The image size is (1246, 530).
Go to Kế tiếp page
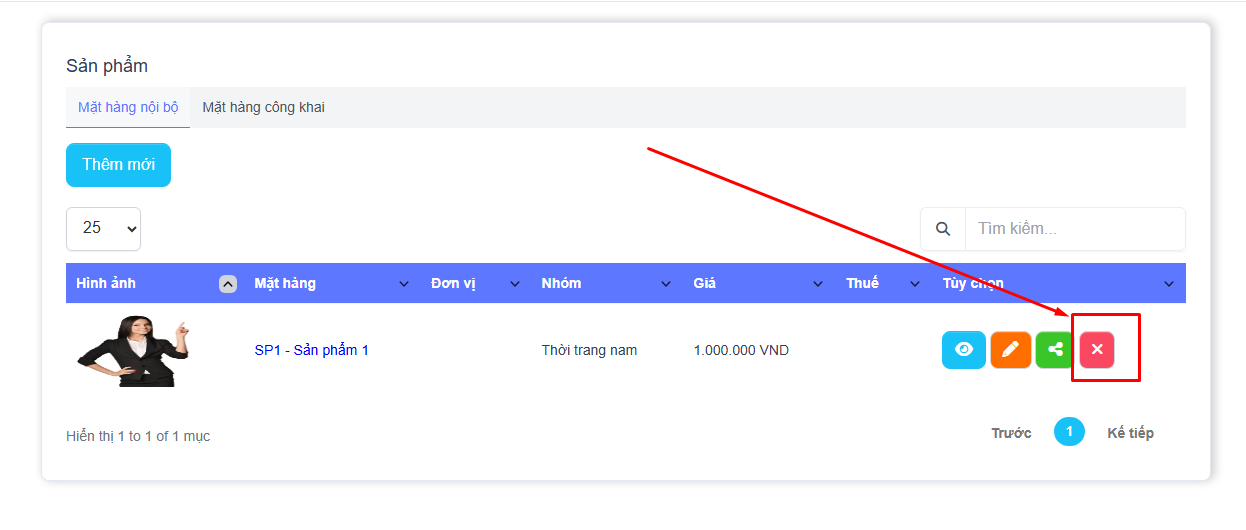click(x=1130, y=433)
